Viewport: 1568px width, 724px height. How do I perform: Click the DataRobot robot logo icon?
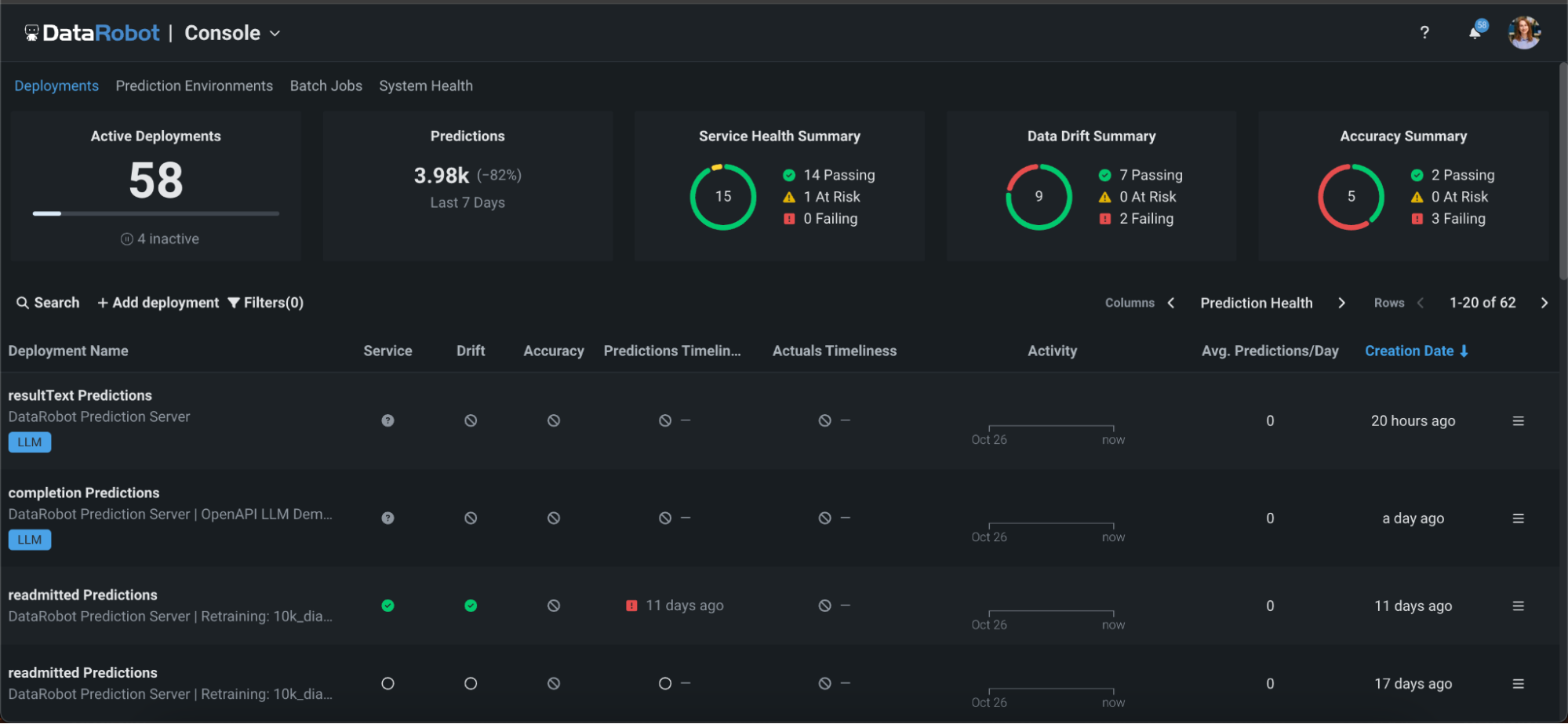[31, 32]
